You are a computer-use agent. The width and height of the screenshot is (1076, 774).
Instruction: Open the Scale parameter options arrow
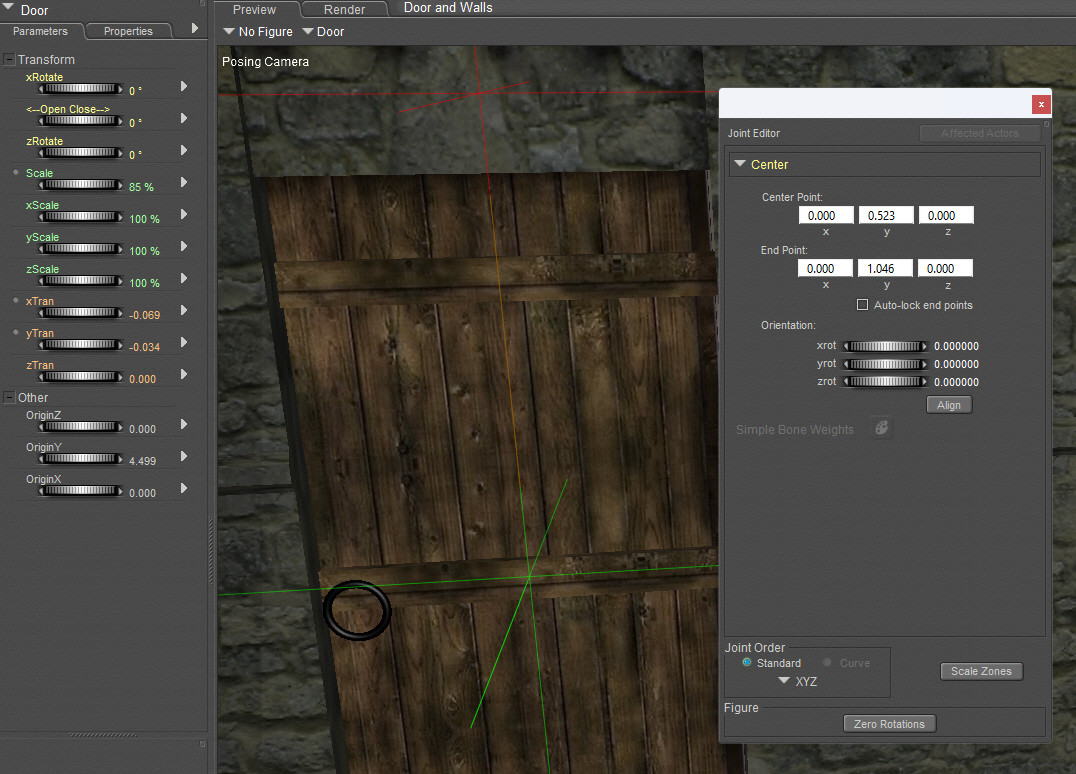(x=184, y=183)
